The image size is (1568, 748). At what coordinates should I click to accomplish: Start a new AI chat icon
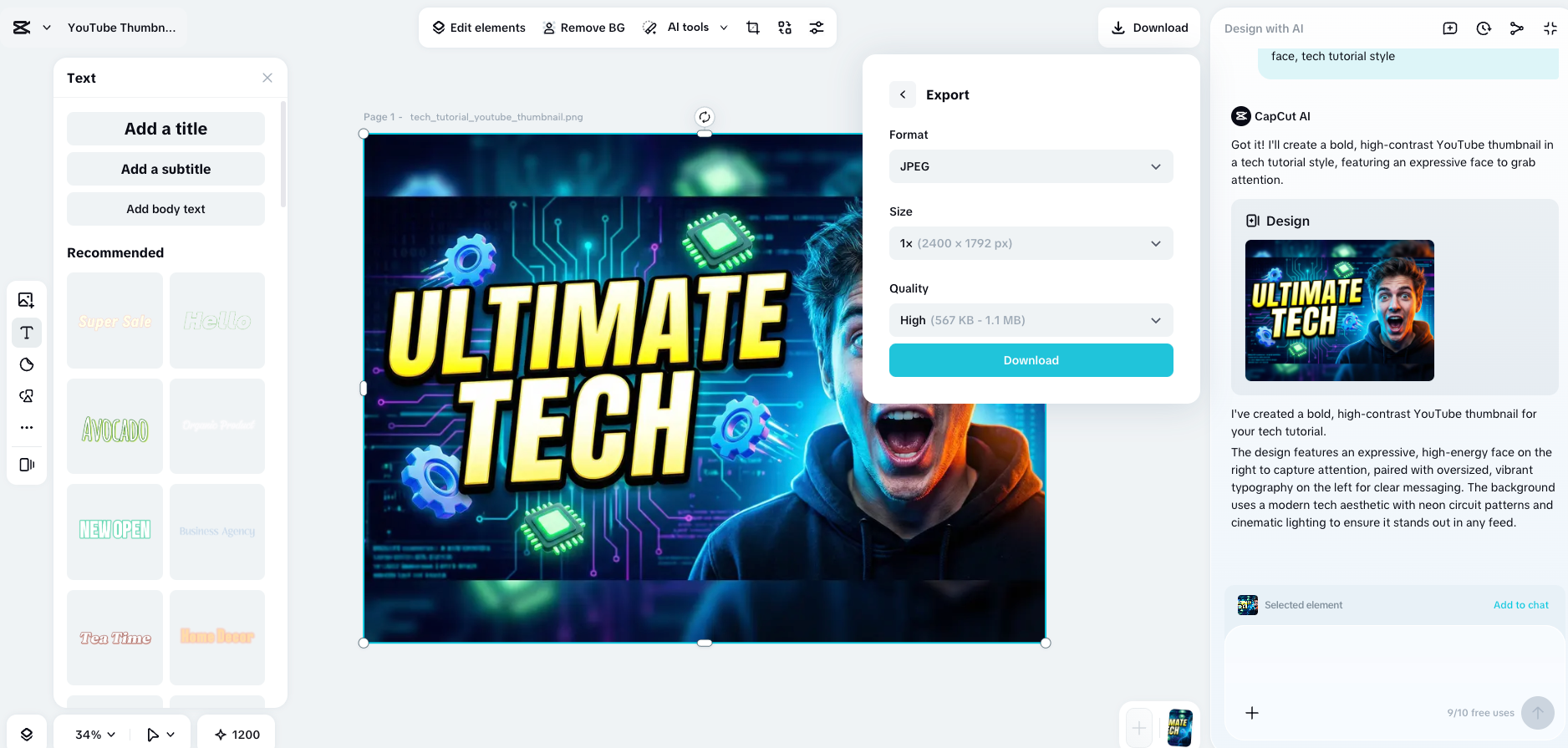pos(1450,28)
